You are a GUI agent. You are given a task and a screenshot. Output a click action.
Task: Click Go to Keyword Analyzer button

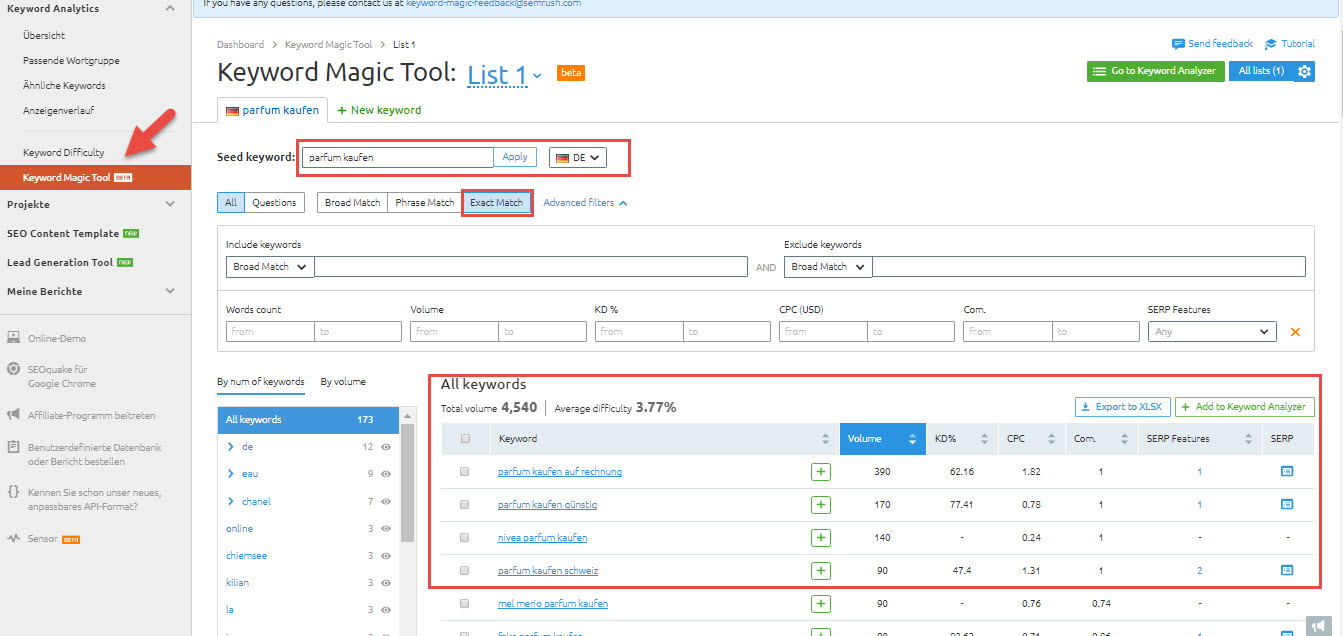(1155, 71)
